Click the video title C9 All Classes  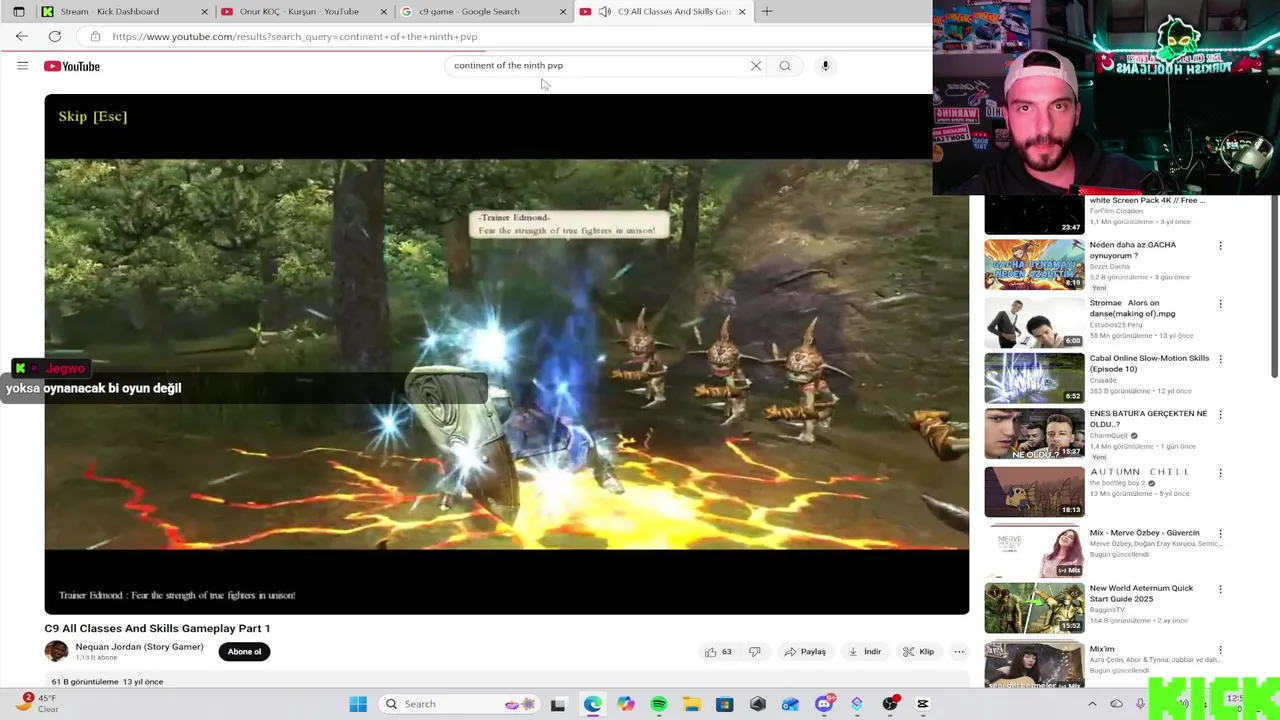[157, 628]
